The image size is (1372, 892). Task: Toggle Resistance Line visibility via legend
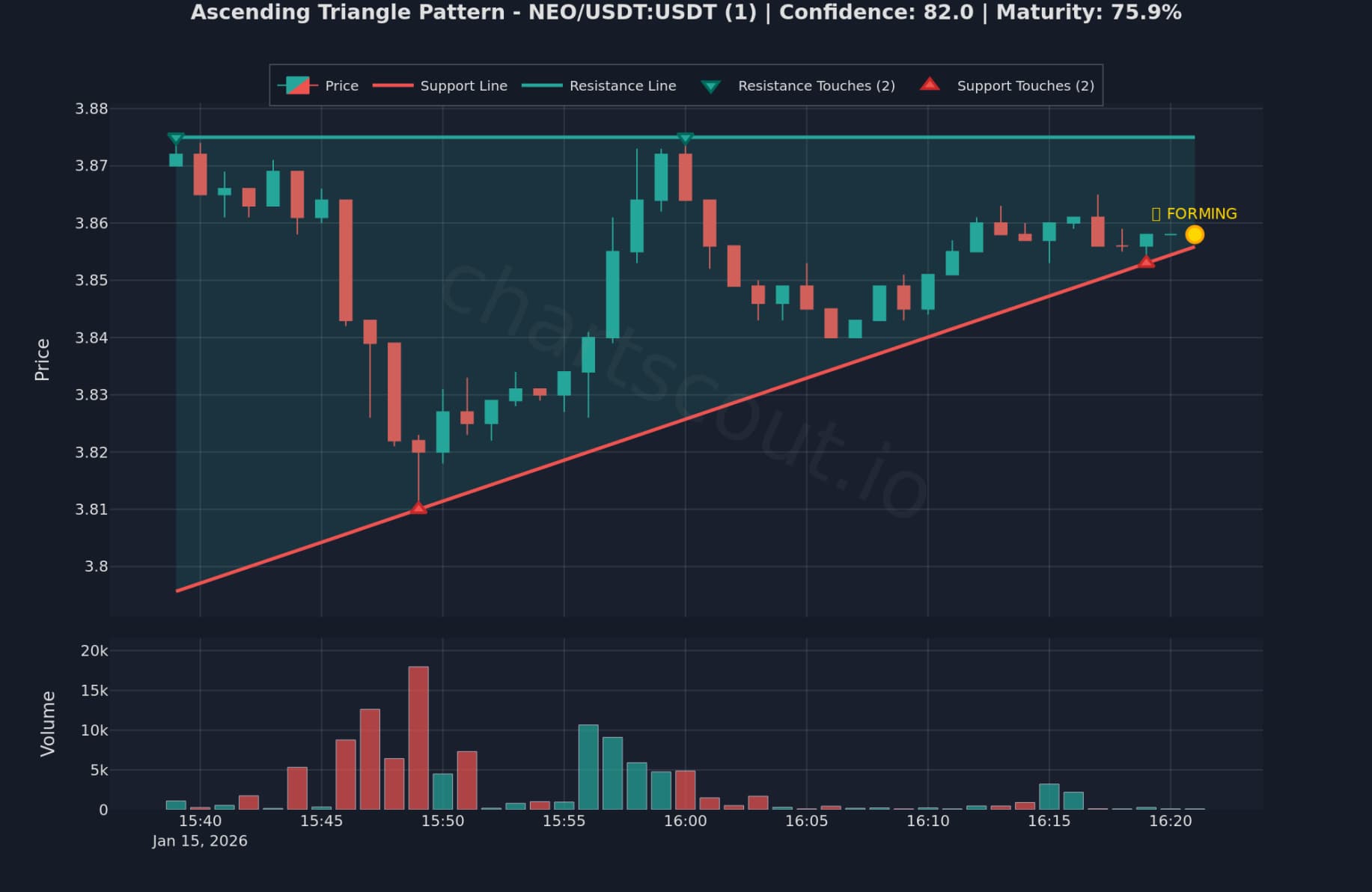pyautogui.click(x=622, y=85)
